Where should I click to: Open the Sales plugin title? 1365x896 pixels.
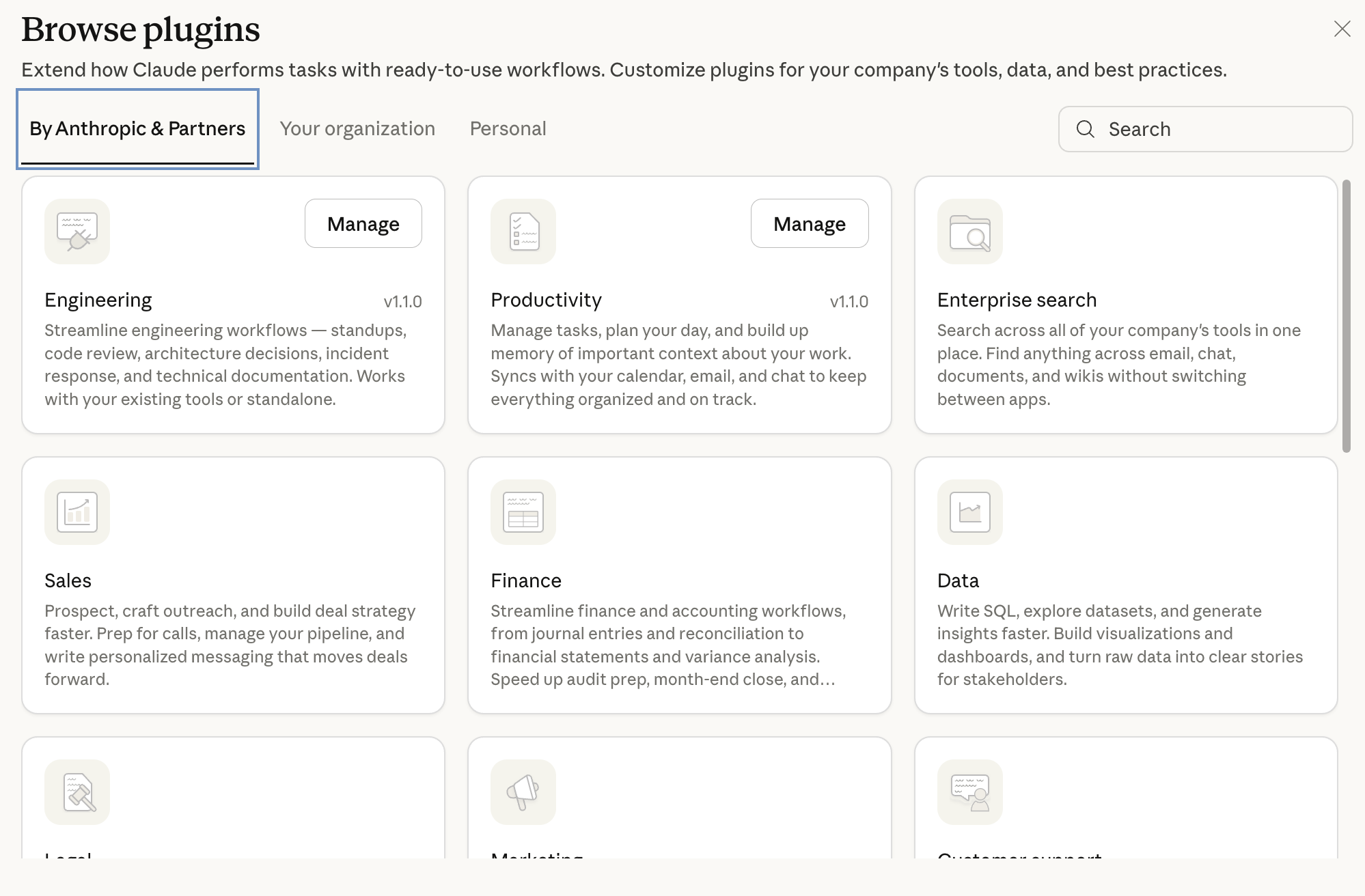[68, 580]
